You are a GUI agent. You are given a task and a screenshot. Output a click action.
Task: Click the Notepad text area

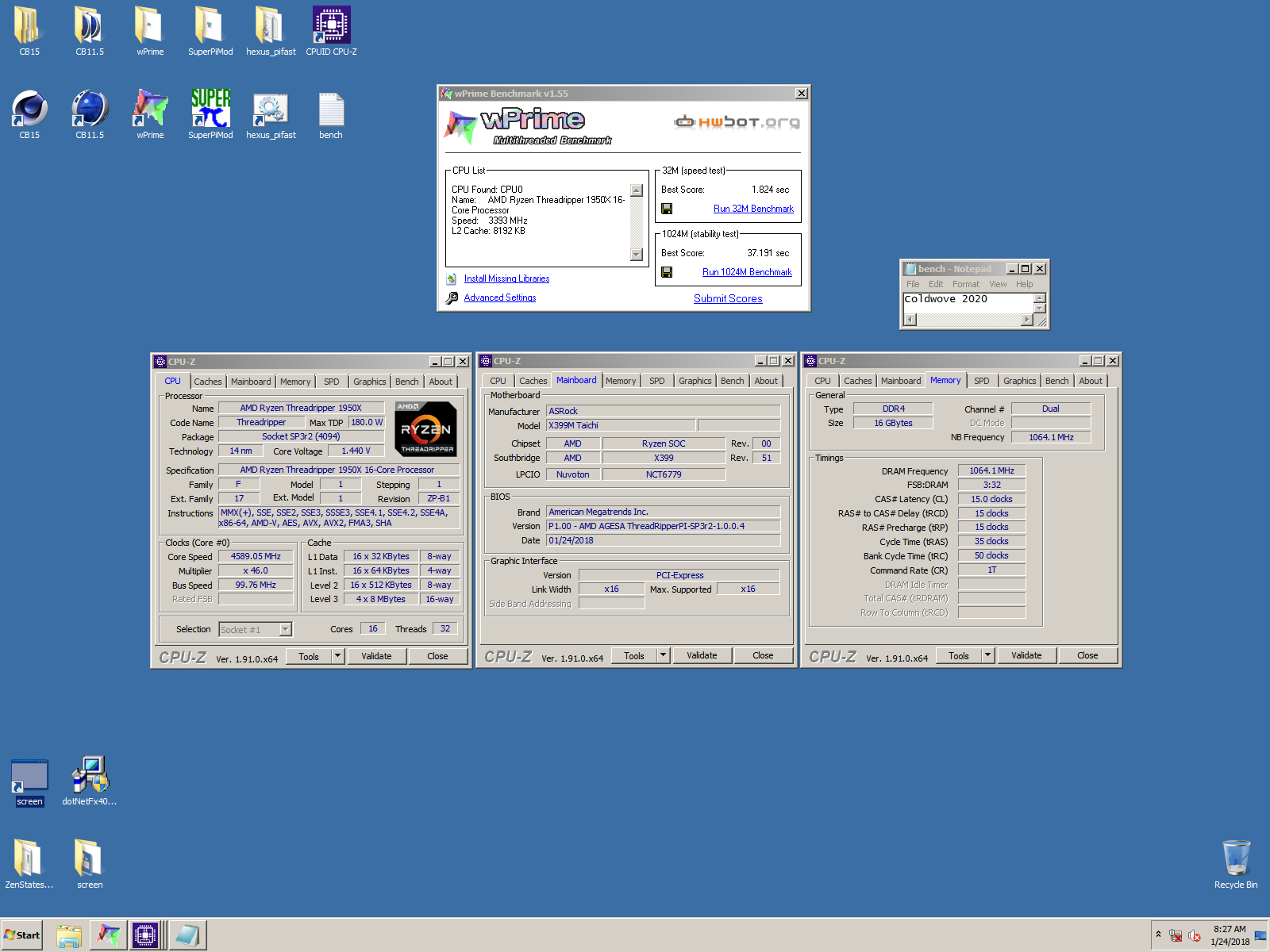[x=968, y=303]
